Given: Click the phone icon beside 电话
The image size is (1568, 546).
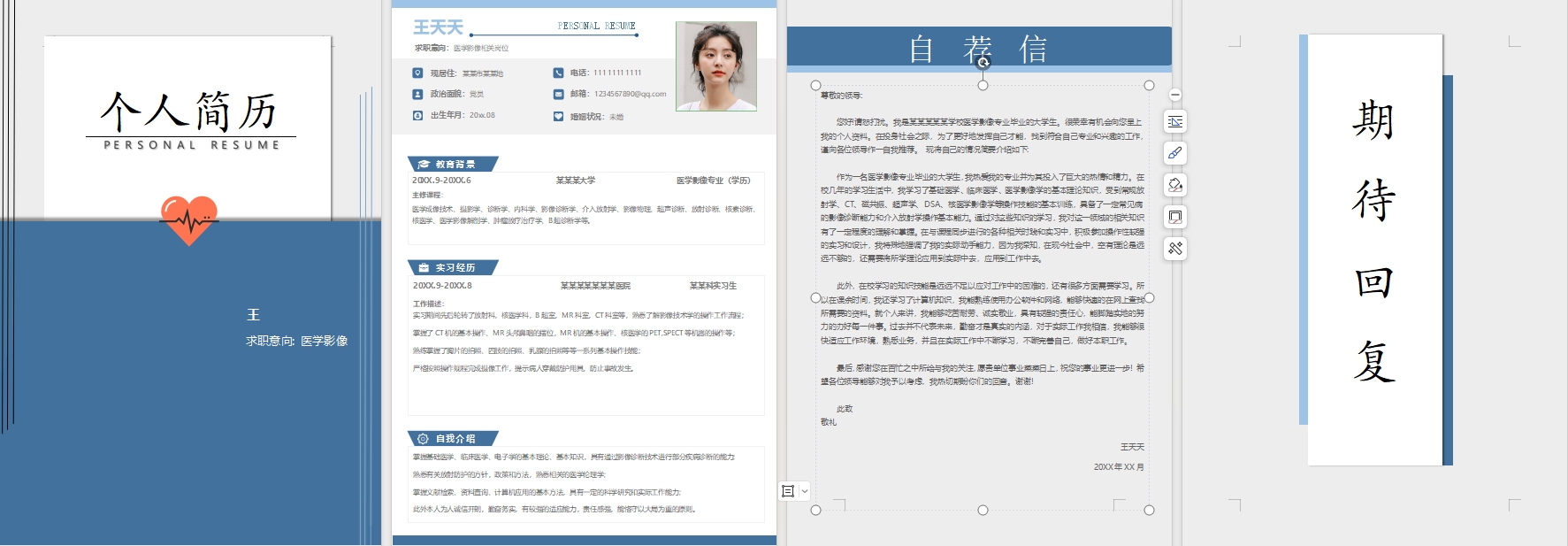Looking at the screenshot, I should [x=558, y=73].
